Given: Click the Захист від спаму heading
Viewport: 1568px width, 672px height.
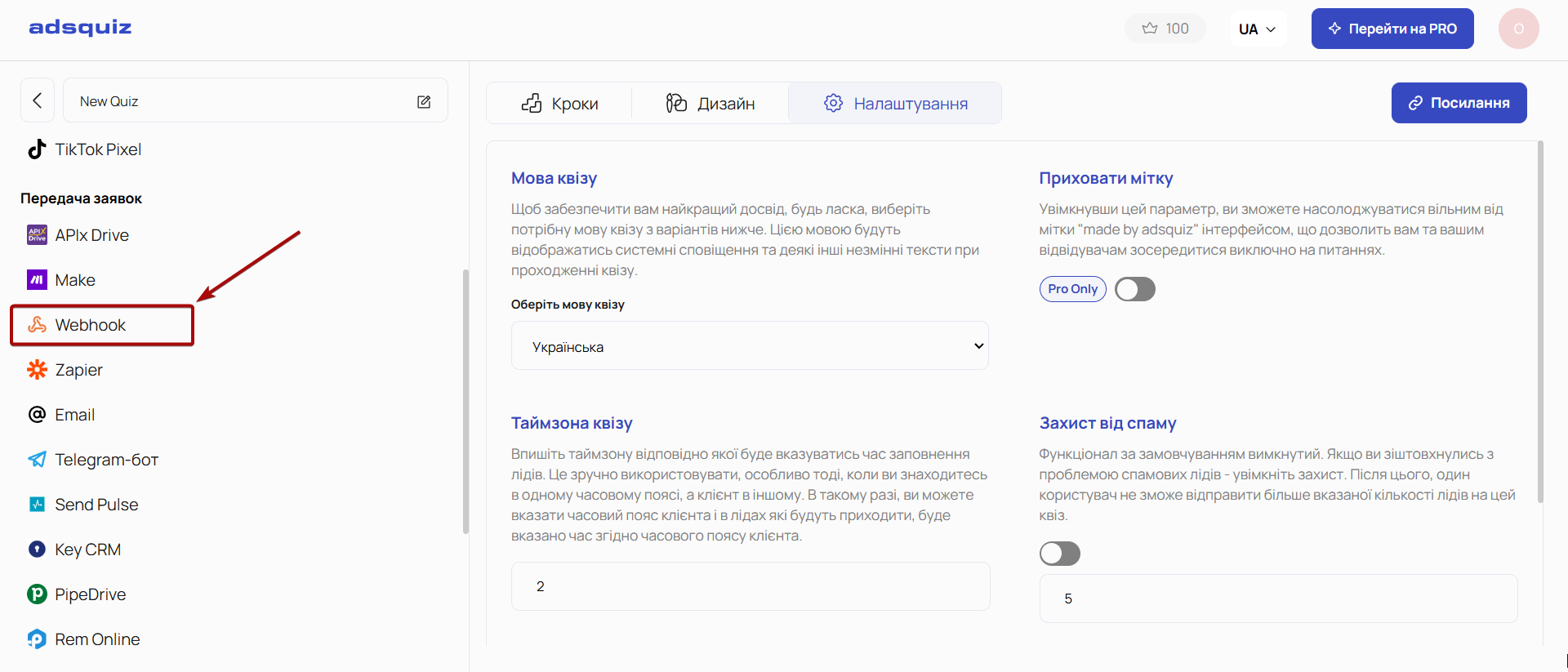Looking at the screenshot, I should (x=1107, y=423).
